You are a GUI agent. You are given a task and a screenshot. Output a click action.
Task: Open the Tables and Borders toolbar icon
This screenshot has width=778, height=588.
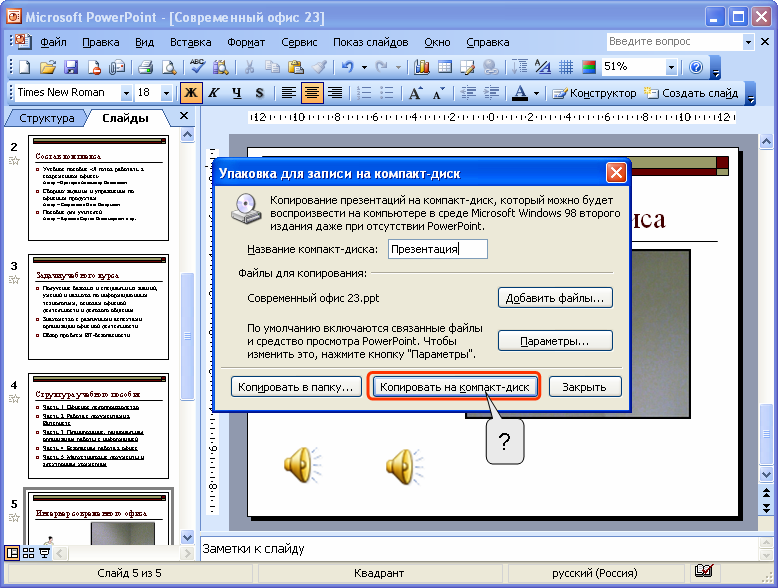click(467, 67)
